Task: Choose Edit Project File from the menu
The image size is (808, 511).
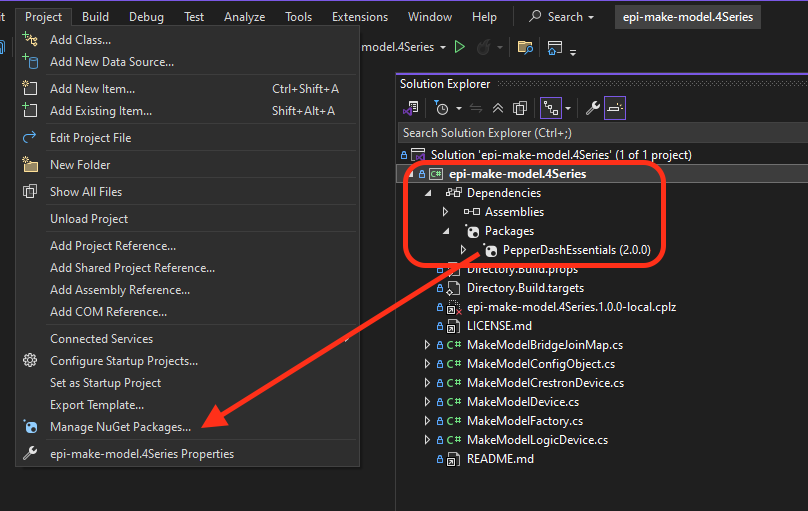Action: click(x=90, y=138)
